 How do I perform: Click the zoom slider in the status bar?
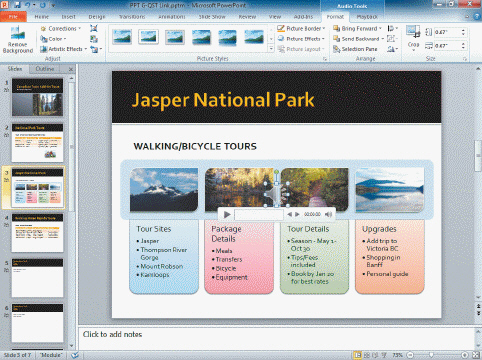431,355
